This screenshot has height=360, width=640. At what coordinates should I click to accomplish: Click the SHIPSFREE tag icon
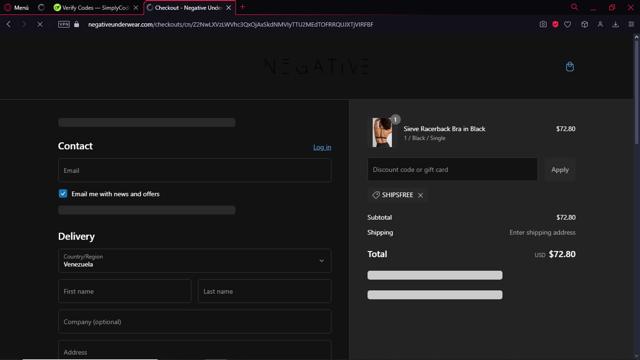pyautogui.click(x=376, y=195)
